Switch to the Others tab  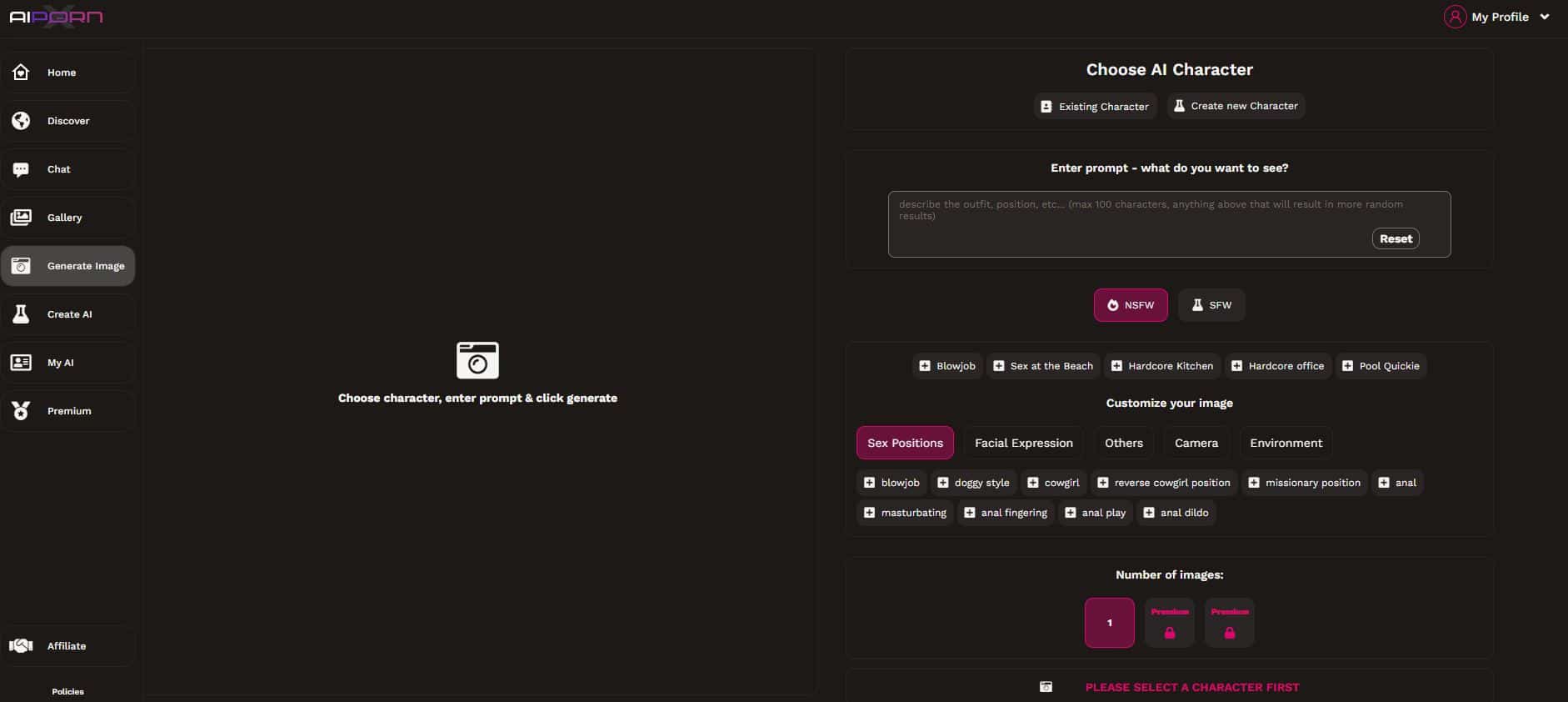click(1124, 444)
